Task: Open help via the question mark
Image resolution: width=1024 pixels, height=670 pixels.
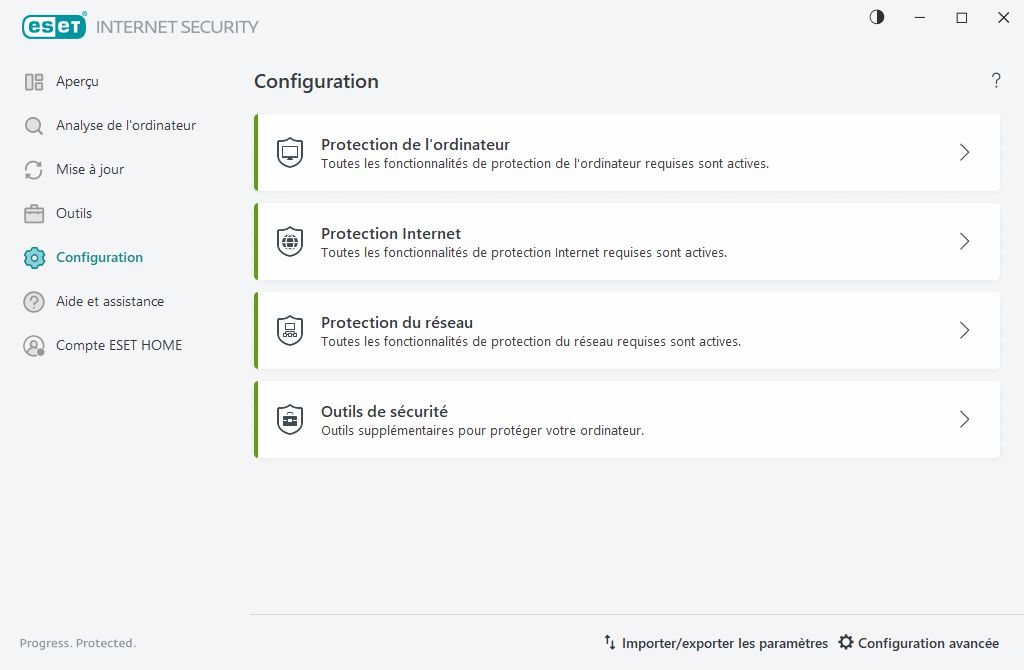Action: click(x=996, y=81)
